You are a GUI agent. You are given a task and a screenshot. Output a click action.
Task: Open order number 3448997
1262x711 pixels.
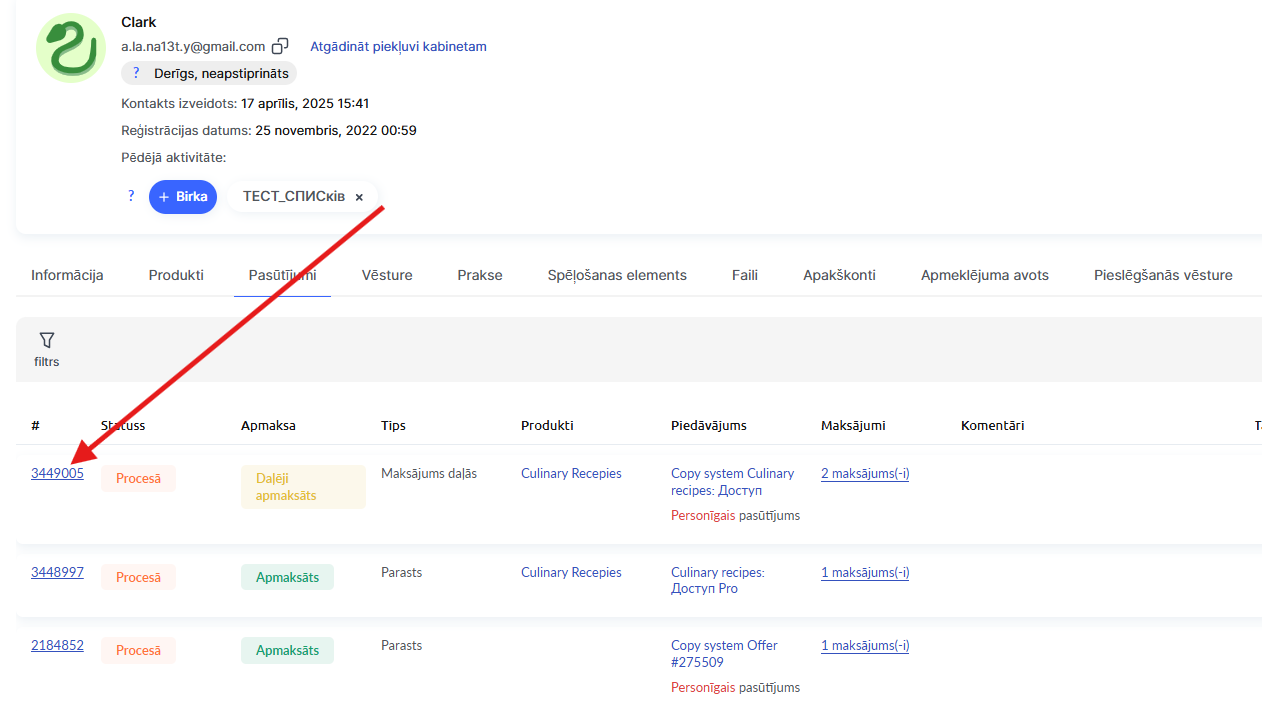tap(57, 572)
